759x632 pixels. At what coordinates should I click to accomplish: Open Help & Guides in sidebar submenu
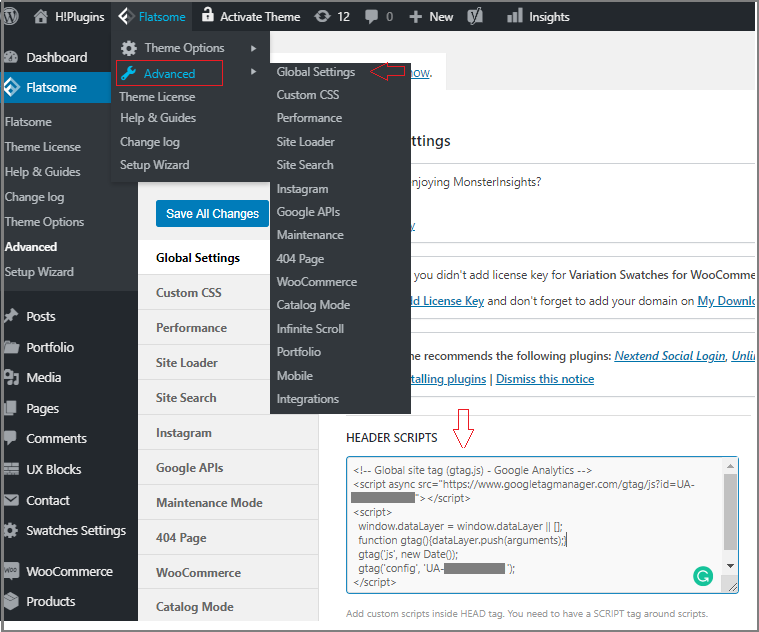pyautogui.click(x=42, y=172)
